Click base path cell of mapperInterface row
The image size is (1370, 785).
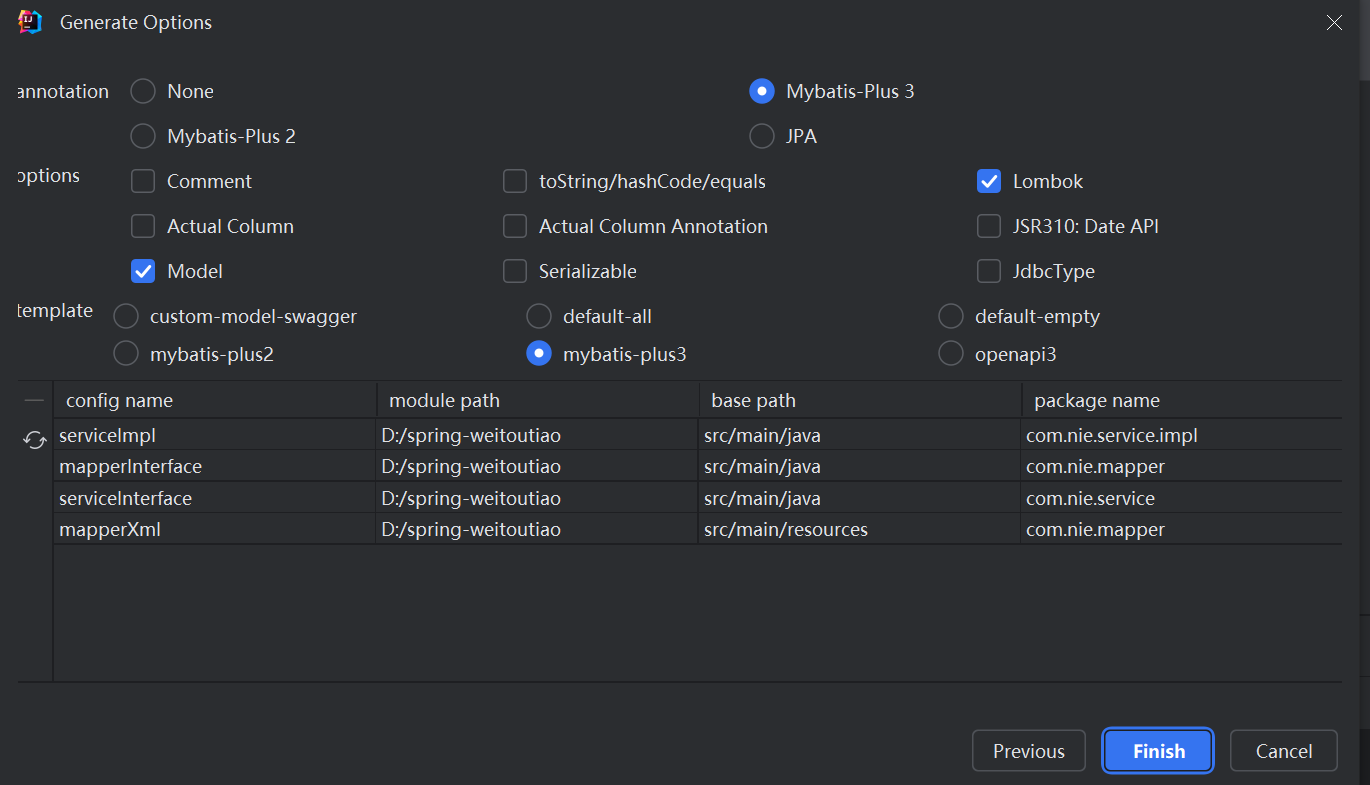(859, 466)
